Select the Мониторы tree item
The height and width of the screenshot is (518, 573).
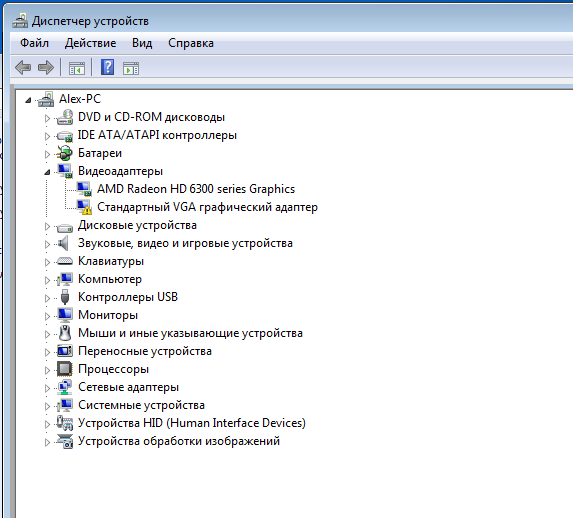pos(108,315)
